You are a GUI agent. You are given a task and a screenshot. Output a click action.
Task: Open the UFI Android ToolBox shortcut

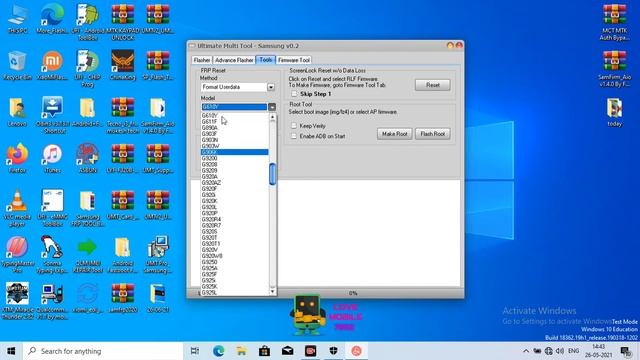[87, 22]
